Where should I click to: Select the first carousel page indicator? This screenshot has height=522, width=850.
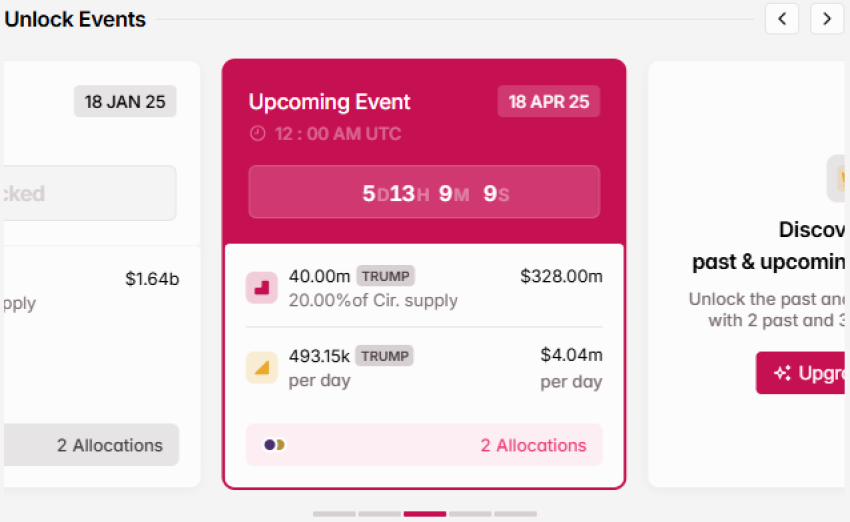[334, 513]
